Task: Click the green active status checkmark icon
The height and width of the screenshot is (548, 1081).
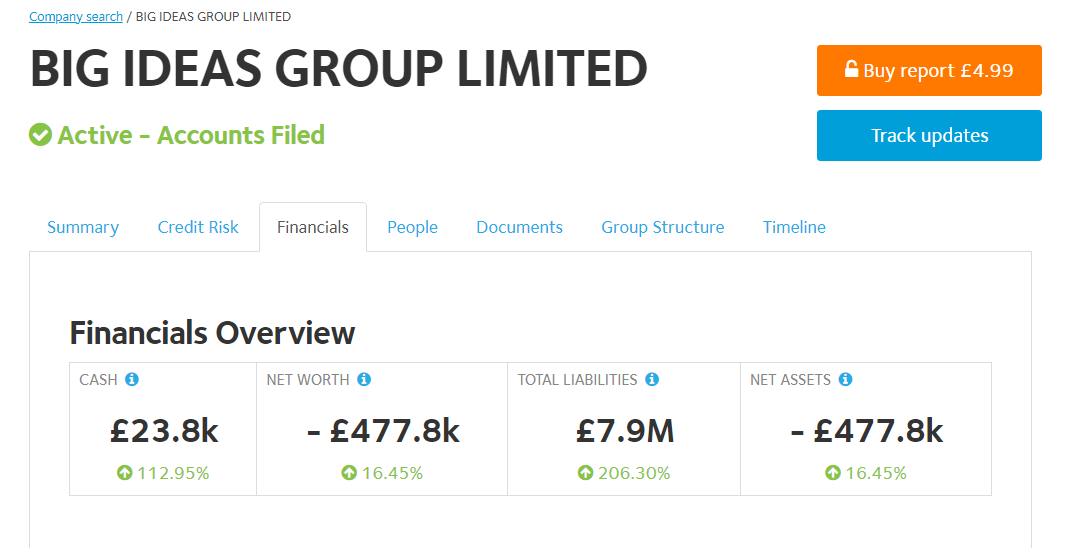Action: point(41,134)
